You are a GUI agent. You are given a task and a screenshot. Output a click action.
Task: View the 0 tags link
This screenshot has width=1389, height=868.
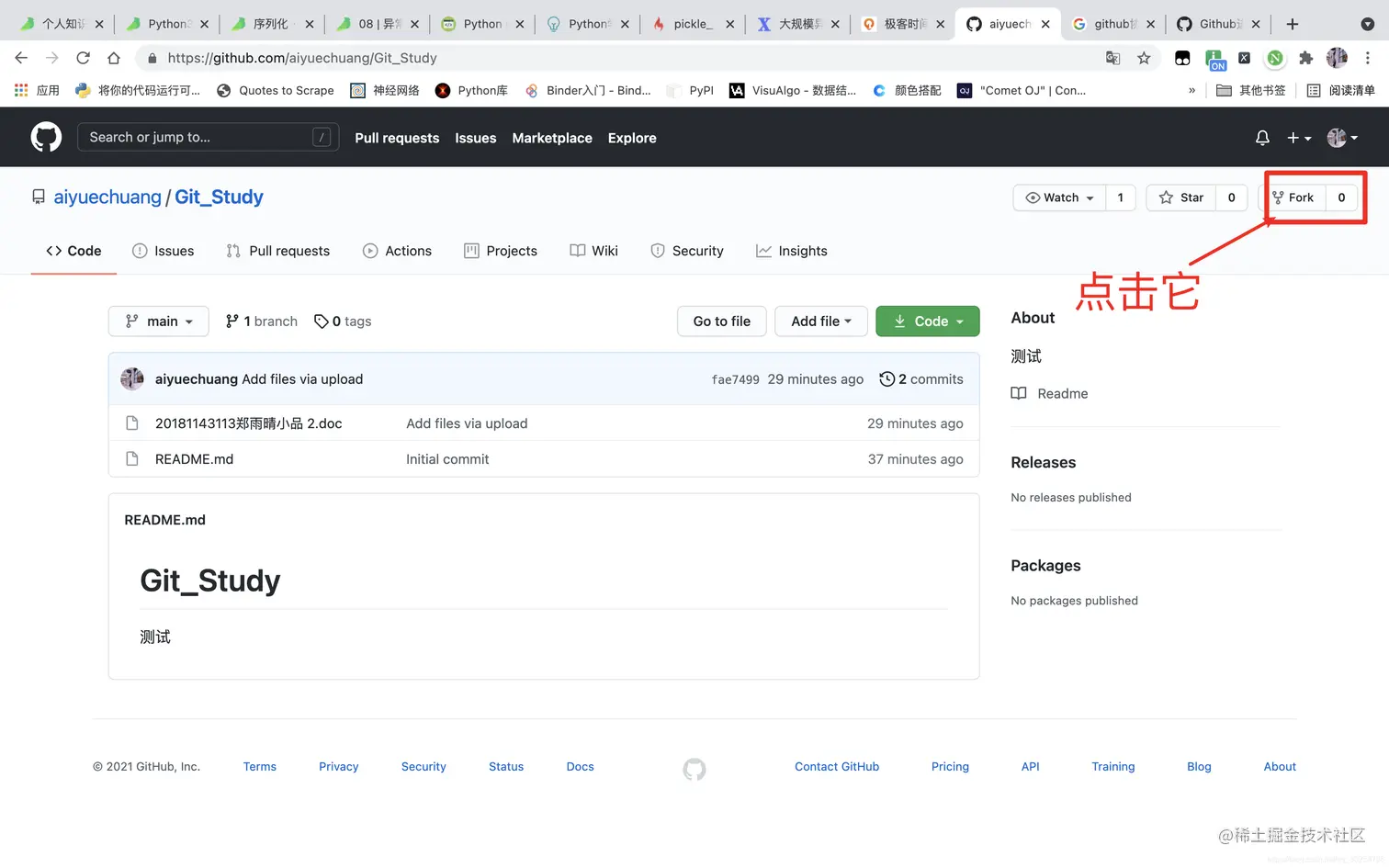[x=343, y=321]
